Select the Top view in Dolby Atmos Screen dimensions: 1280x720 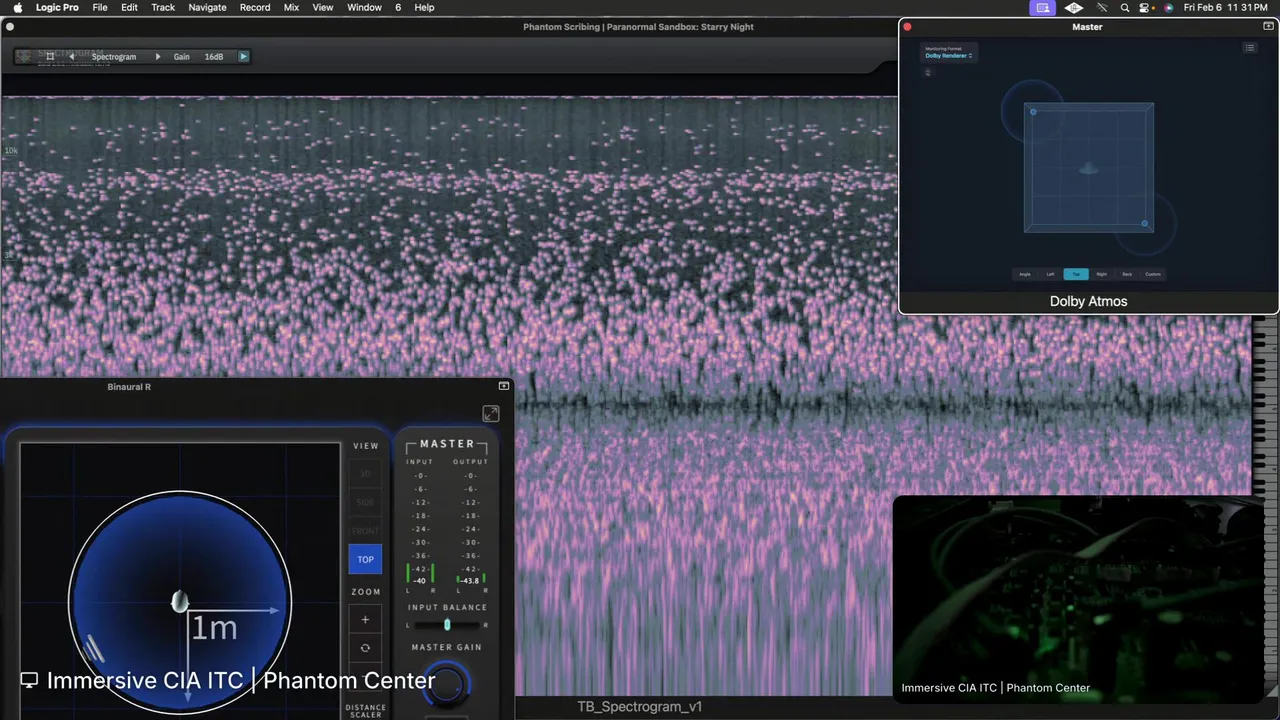[1076, 274]
